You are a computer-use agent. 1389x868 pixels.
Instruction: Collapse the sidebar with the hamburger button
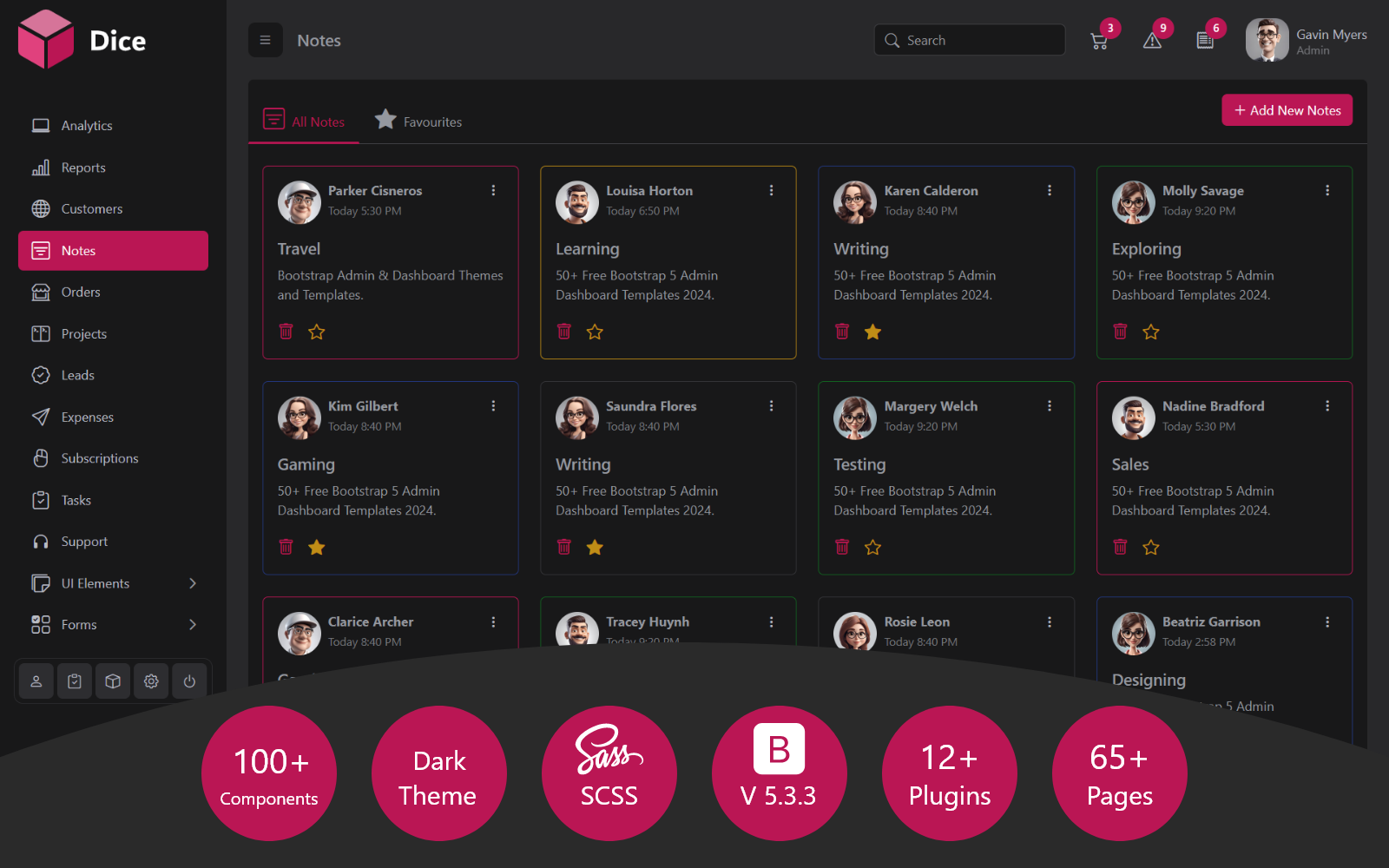[x=266, y=40]
